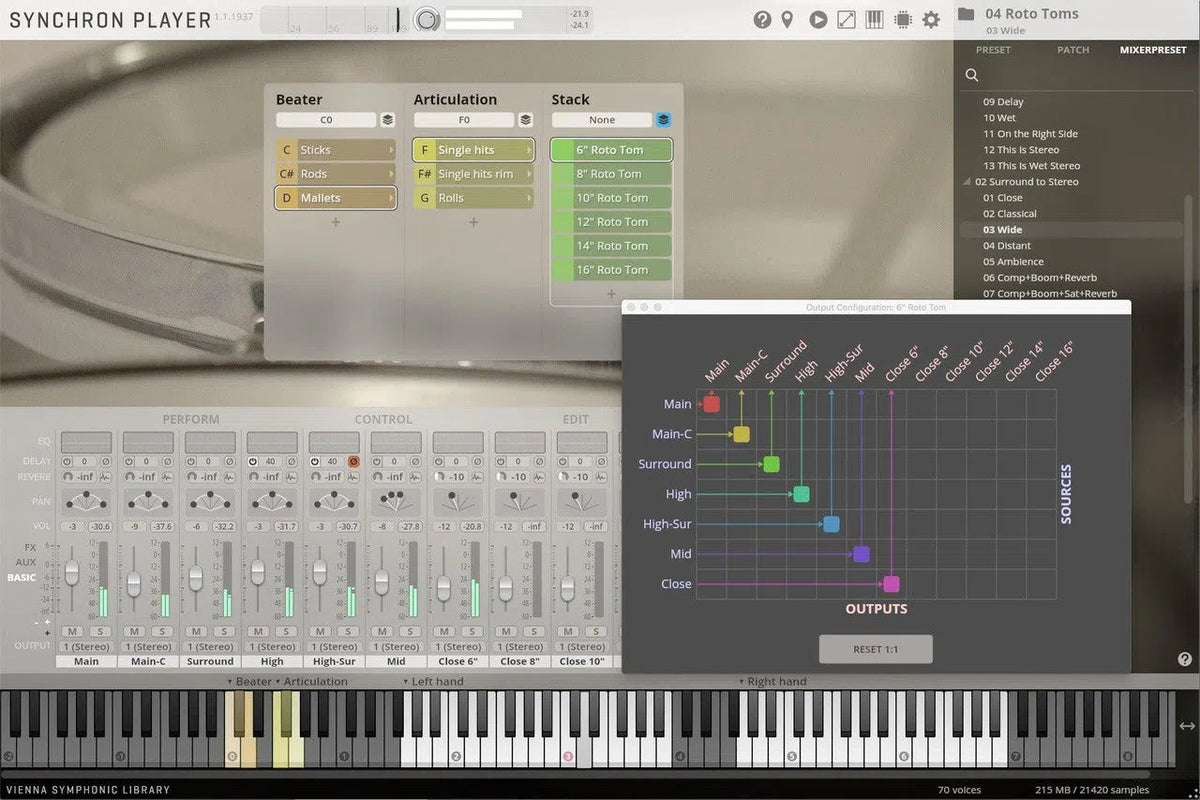Expand the Sticks beater arrow
1200x800 pixels.
(x=390, y=150)
